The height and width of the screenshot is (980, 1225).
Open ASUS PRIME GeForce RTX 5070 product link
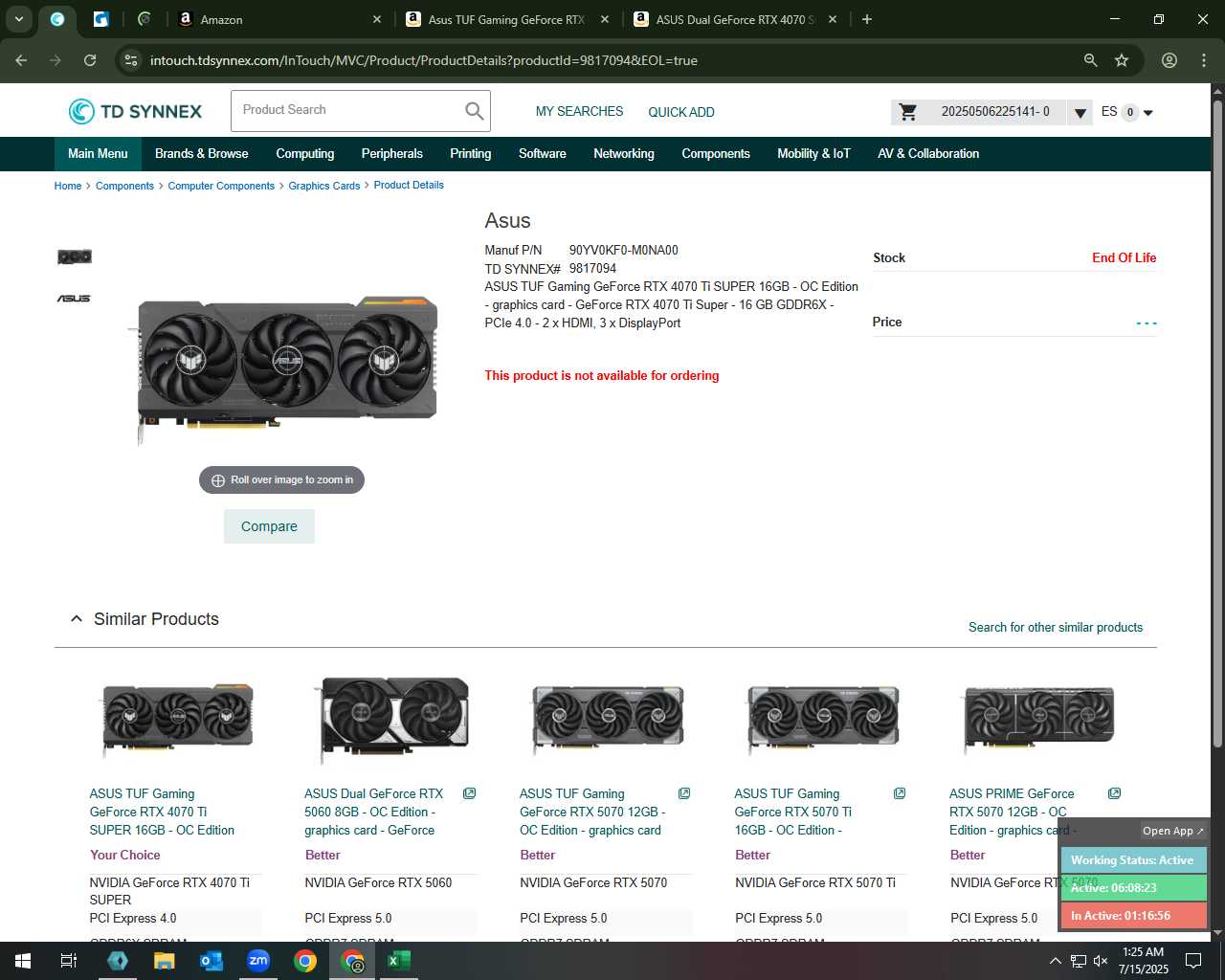pos(1012,812)
